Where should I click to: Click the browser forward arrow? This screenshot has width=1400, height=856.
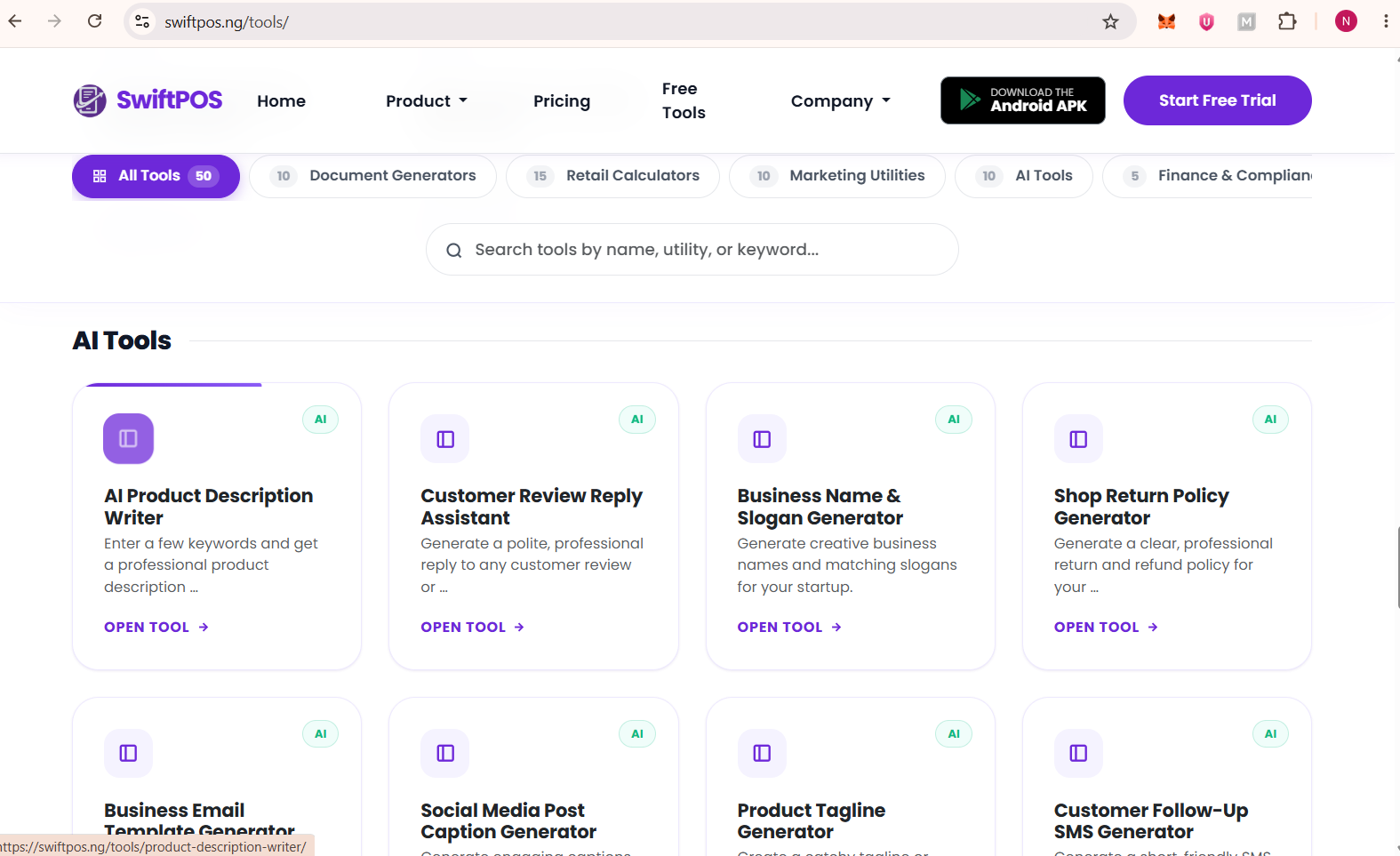click(54, 21)
